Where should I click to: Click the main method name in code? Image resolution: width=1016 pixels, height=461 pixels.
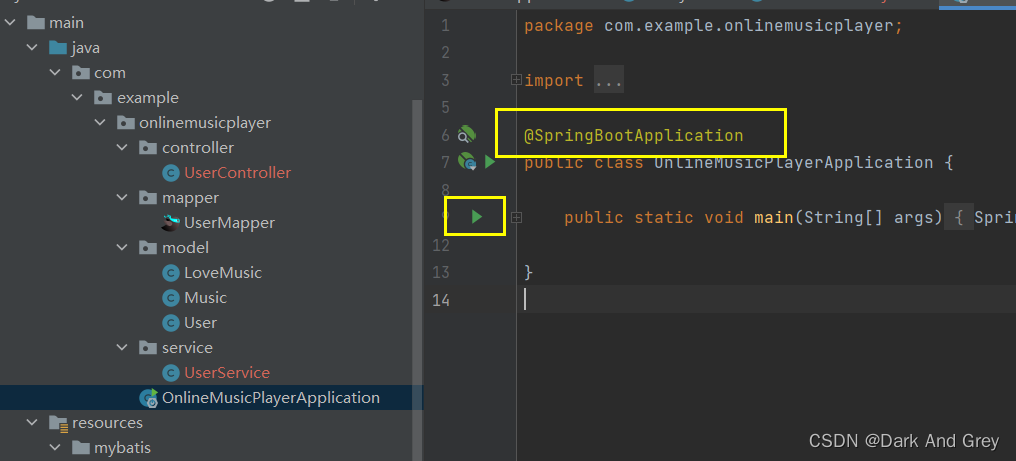point(774,217)
